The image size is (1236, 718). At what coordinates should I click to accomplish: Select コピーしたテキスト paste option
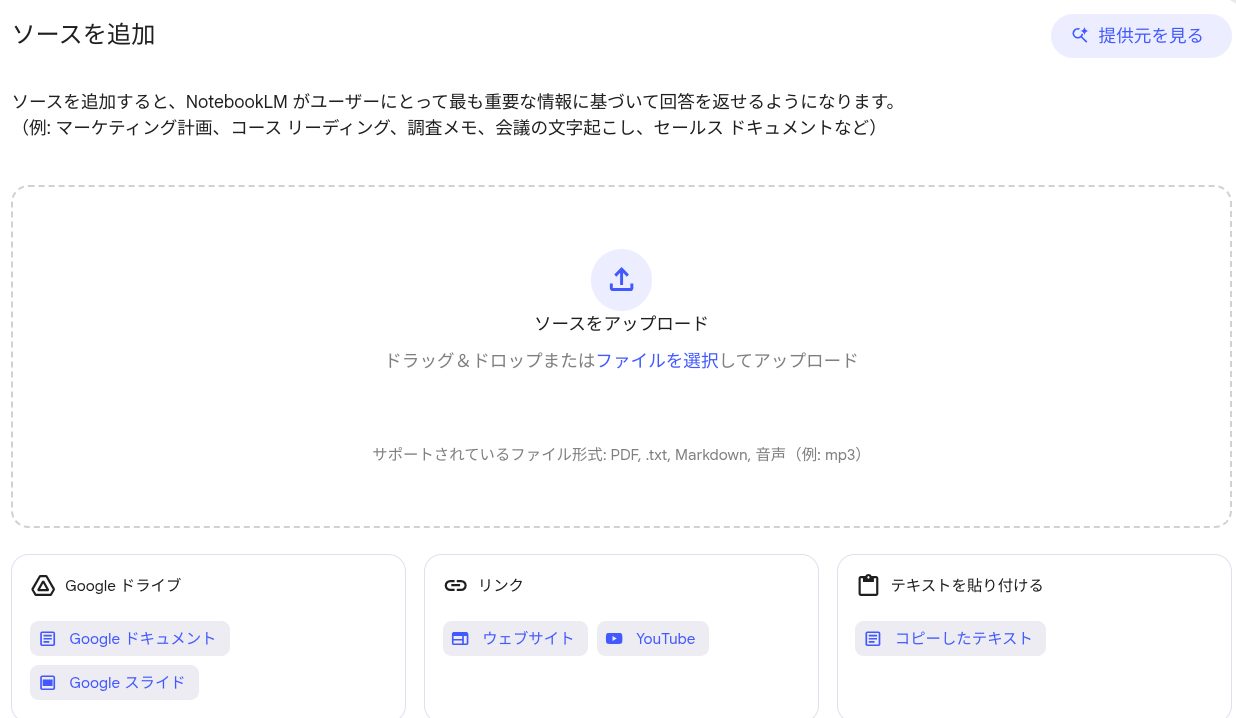pyautogui.click(x=950, y=638)
